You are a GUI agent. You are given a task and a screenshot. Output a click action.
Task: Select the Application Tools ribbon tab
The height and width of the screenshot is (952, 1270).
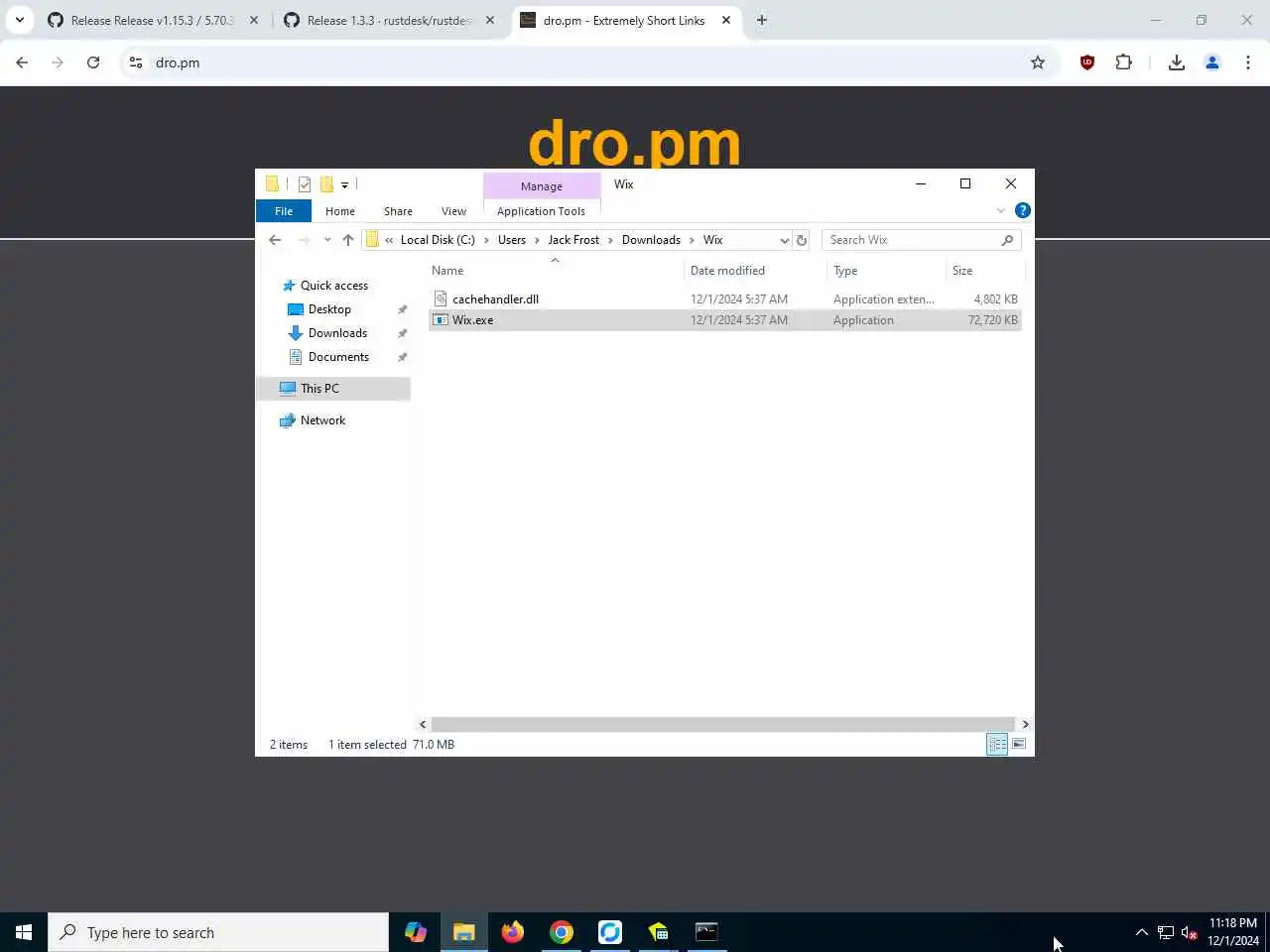pos(541,211)
